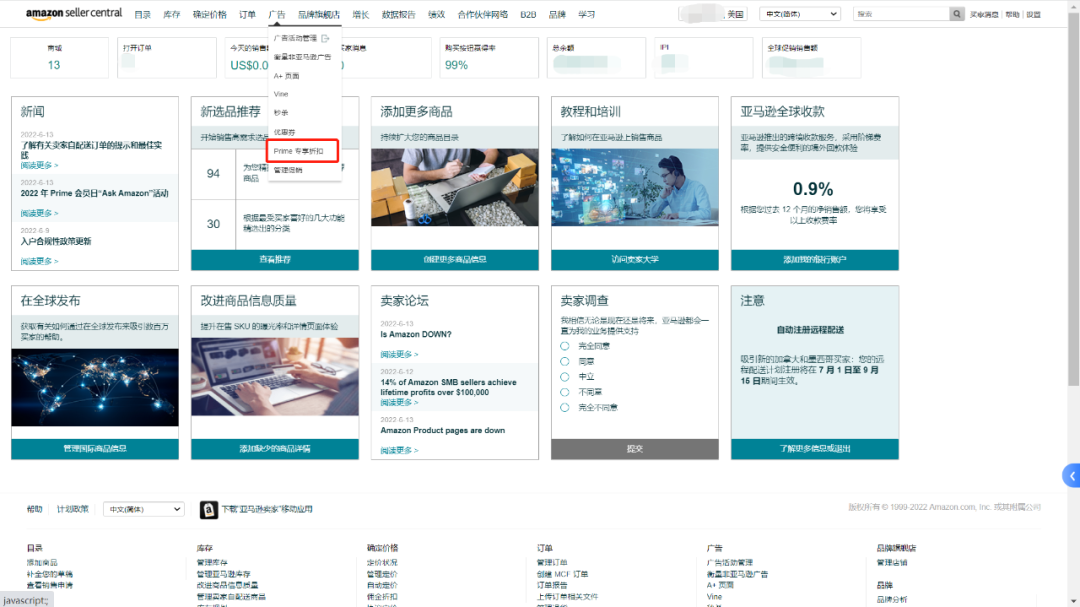Choose 优惠券 from the 广告 dropdown

(x=284, y=132)
